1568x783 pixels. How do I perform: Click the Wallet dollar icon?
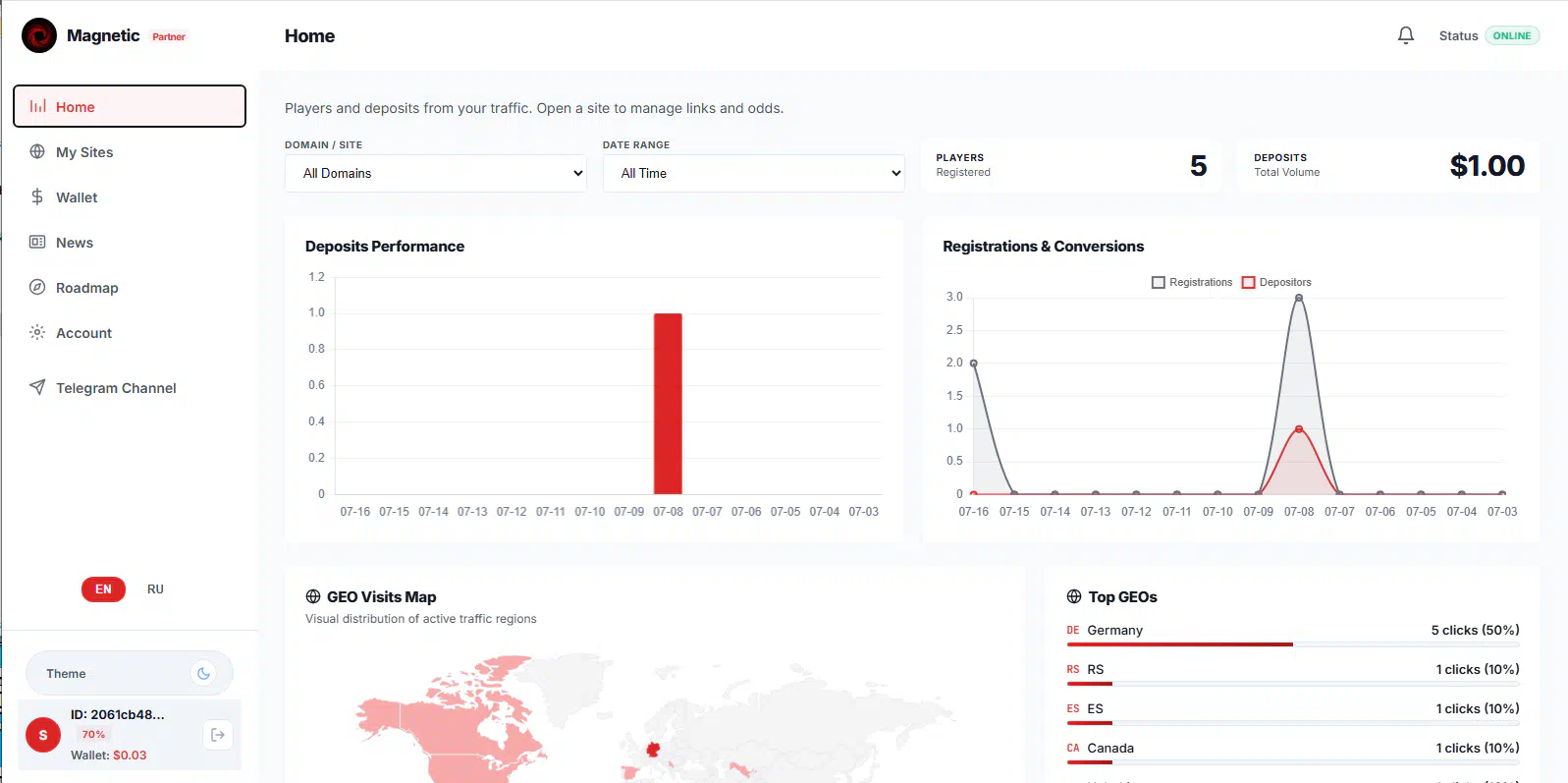[37, 196]
